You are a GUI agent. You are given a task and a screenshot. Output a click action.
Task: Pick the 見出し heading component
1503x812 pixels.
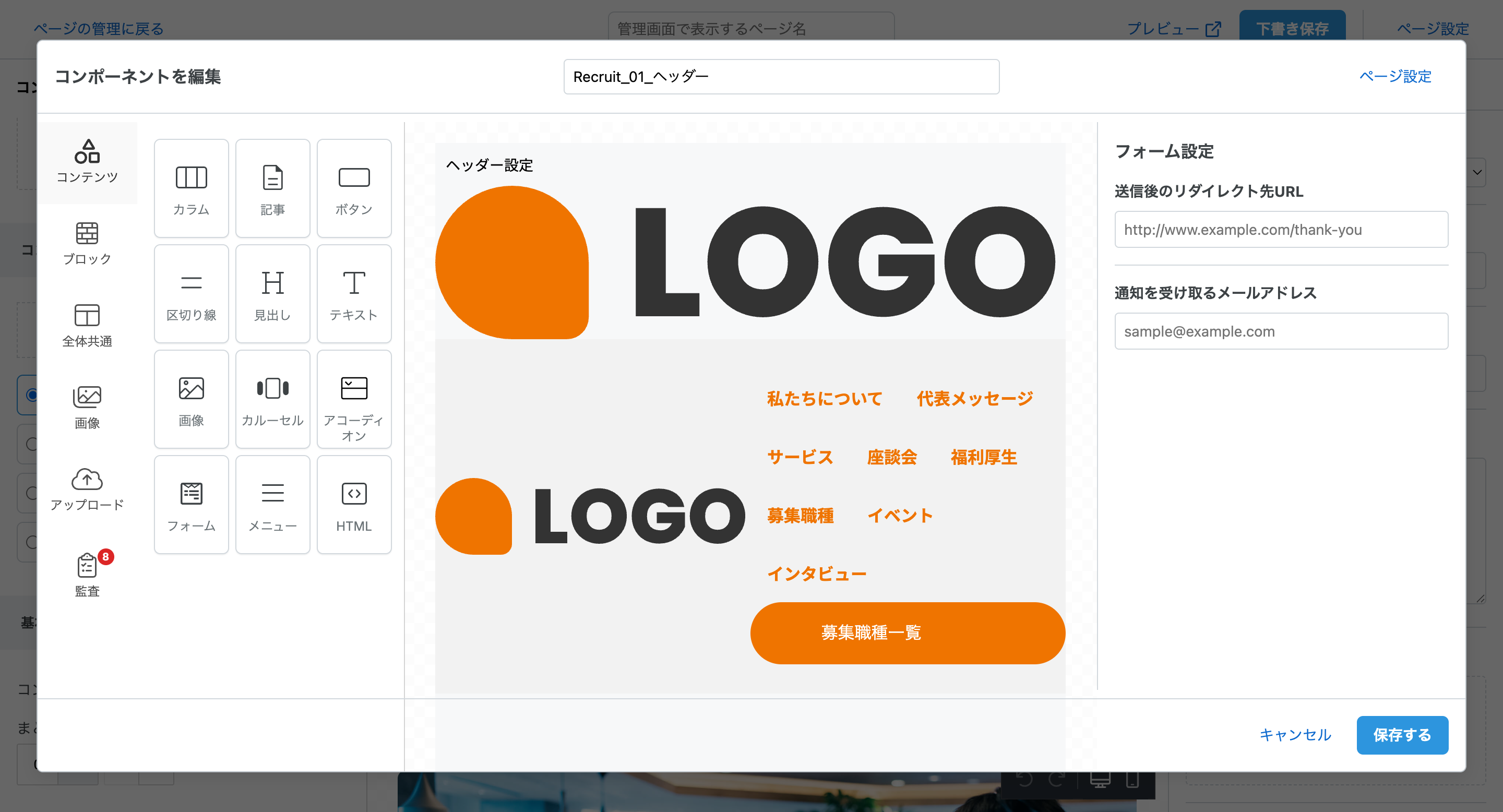tap(272, 294)
